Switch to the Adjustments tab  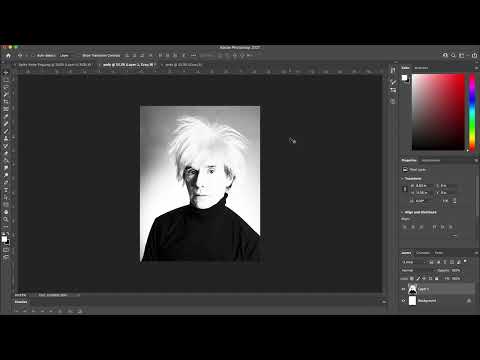(431, 160)
